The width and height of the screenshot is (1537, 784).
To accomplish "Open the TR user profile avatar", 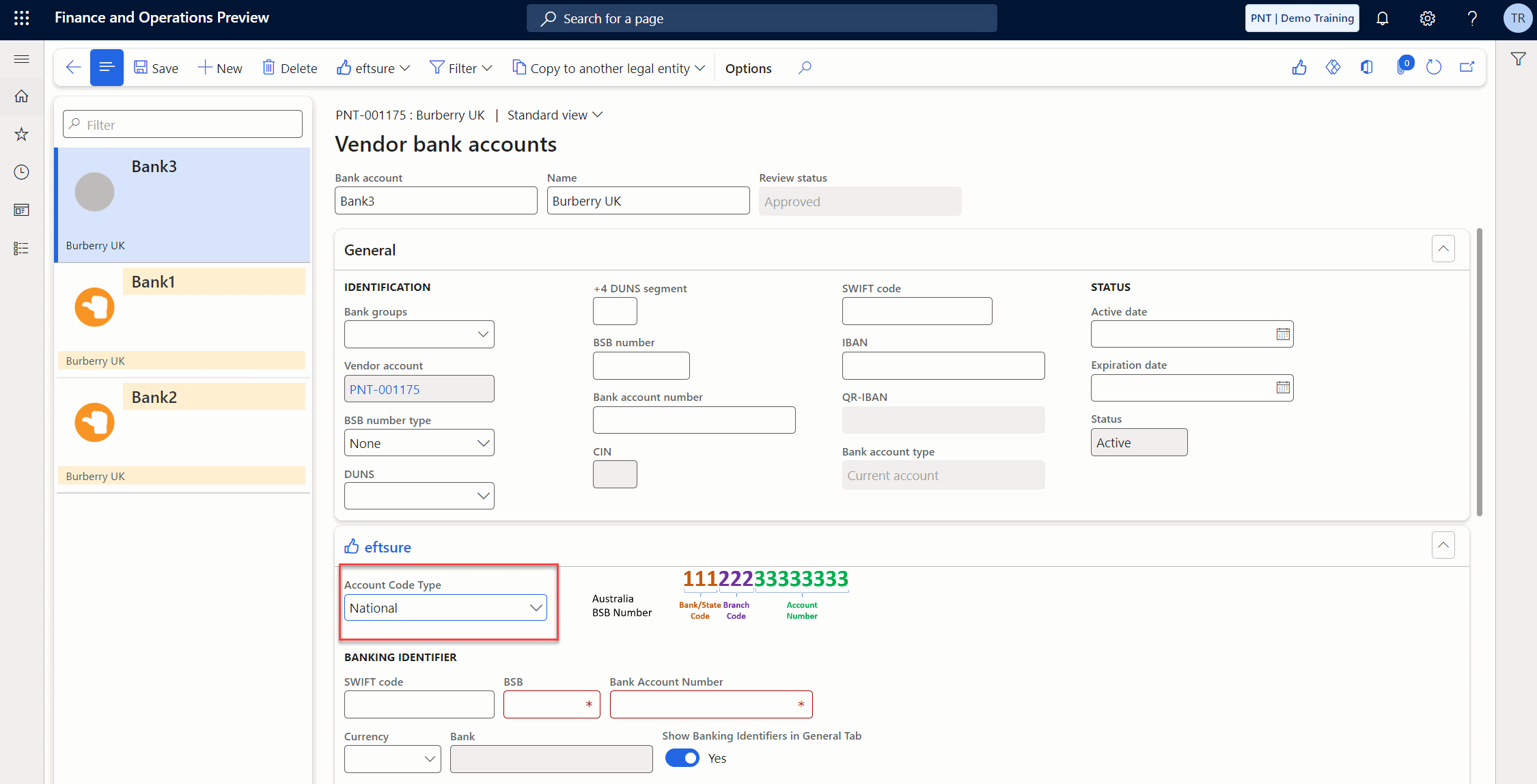I will tap(1518, 18).
